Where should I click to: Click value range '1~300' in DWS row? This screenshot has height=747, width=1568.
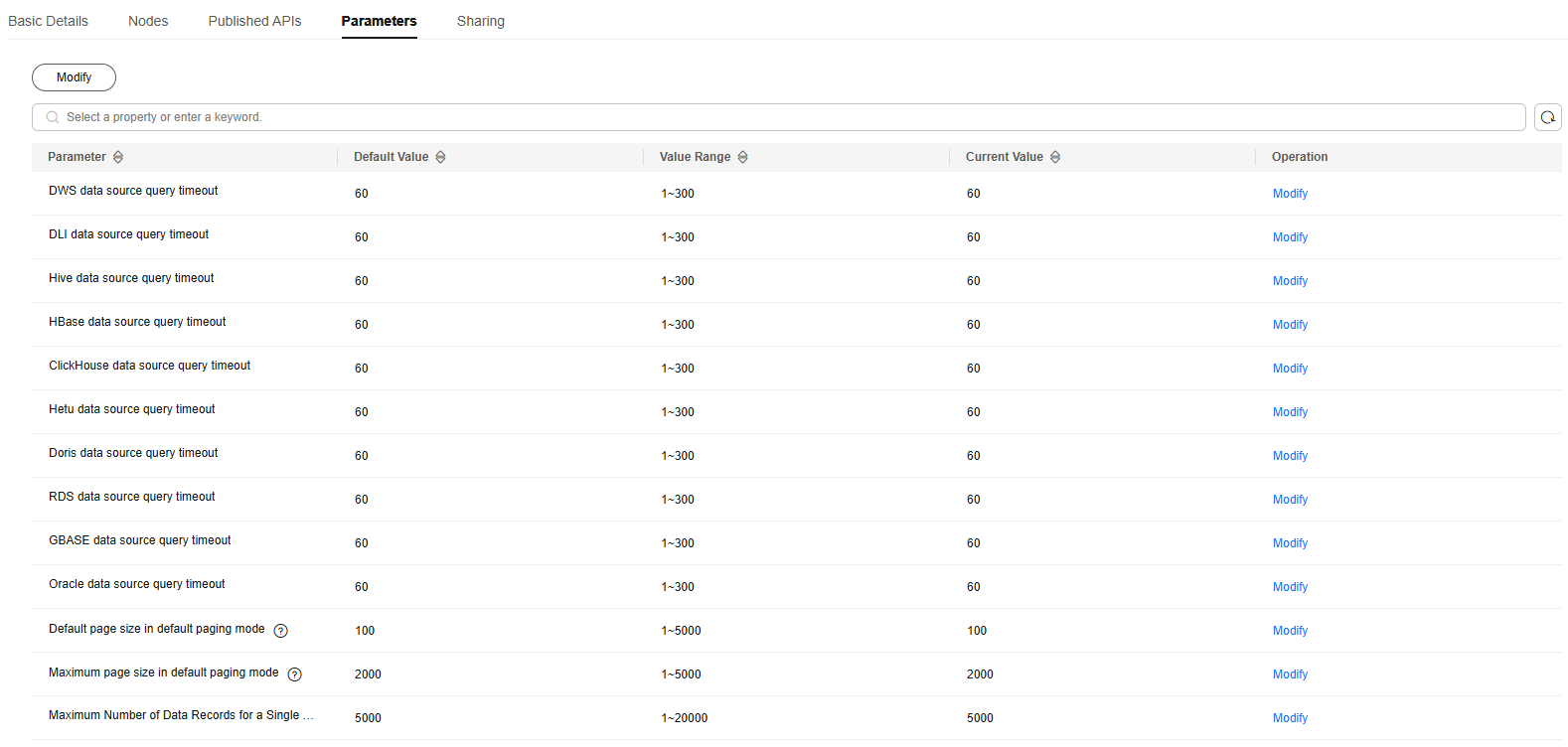(678, 194)
